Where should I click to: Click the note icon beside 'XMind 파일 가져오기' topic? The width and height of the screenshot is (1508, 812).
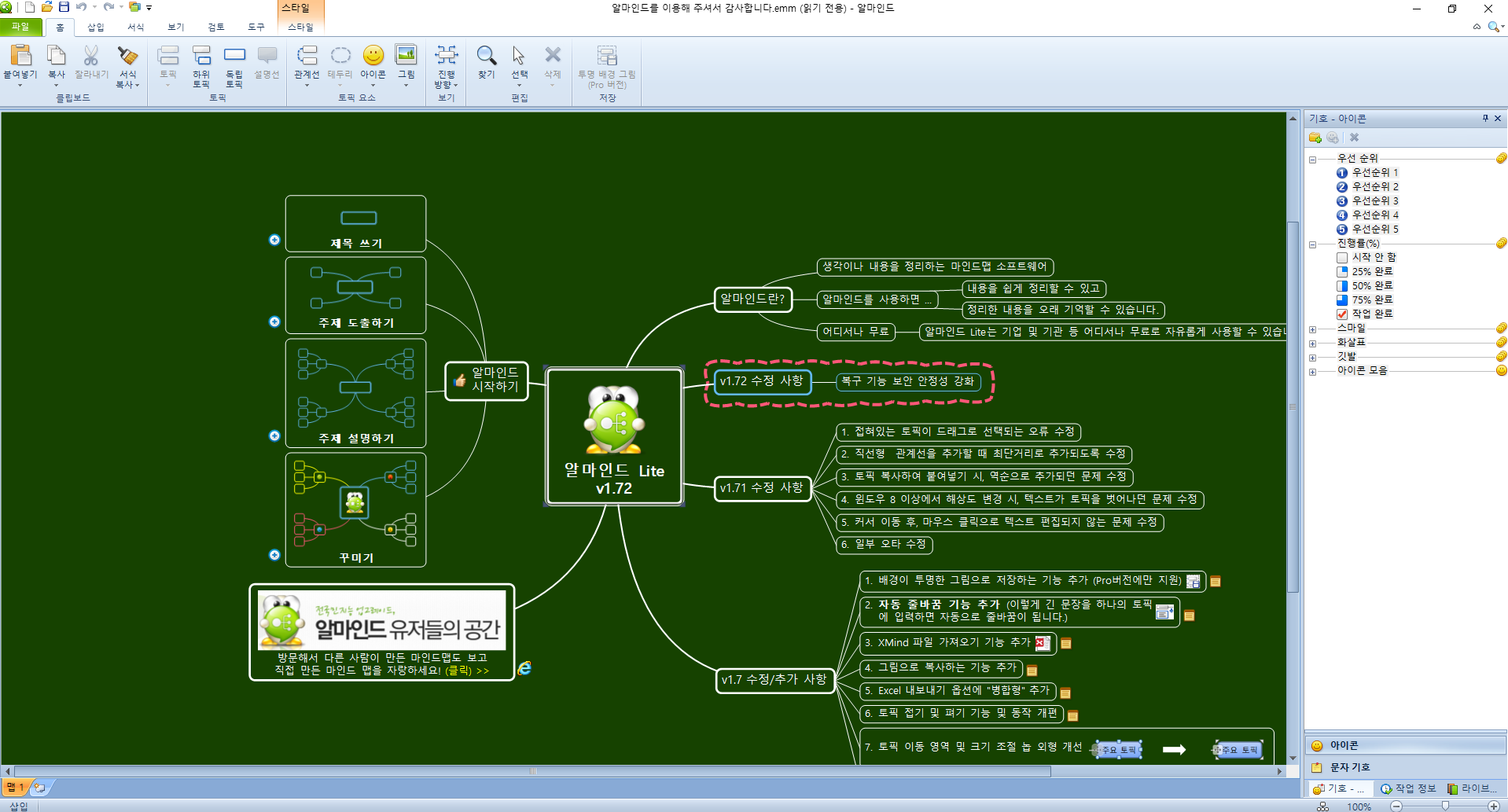(x=1066, y=644)
